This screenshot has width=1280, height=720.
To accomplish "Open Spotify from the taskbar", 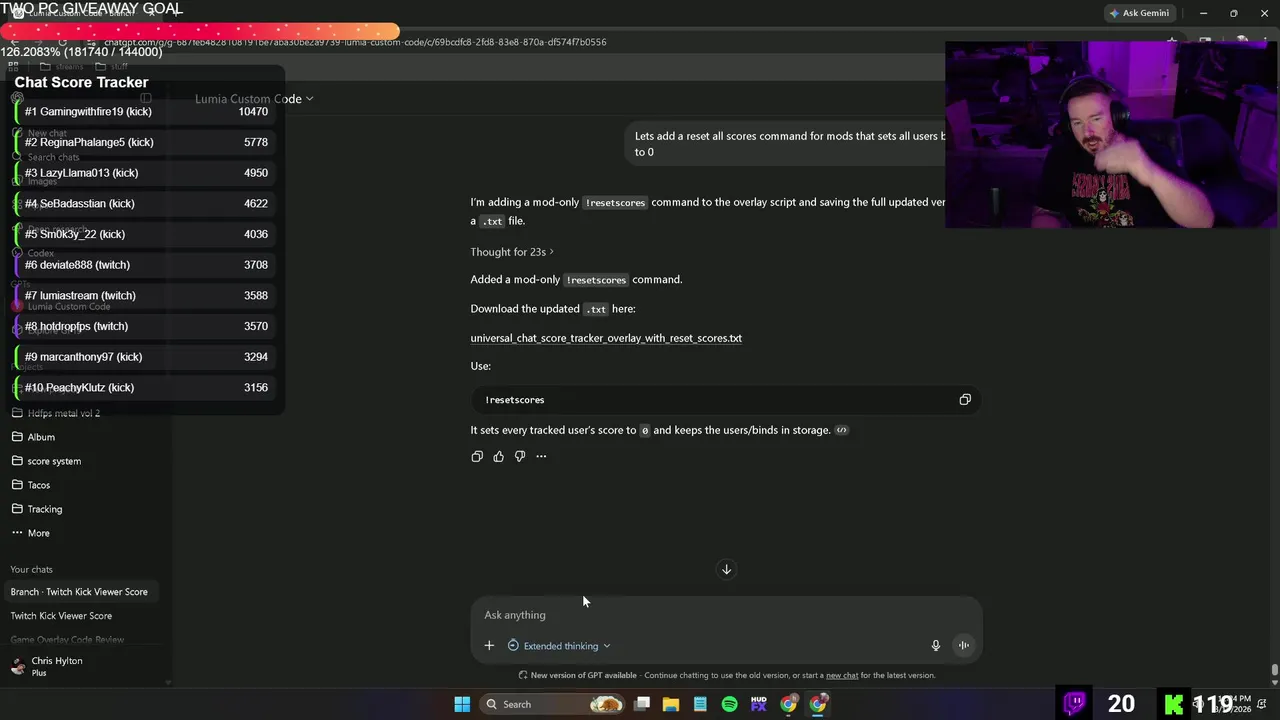I will point(729,704).
